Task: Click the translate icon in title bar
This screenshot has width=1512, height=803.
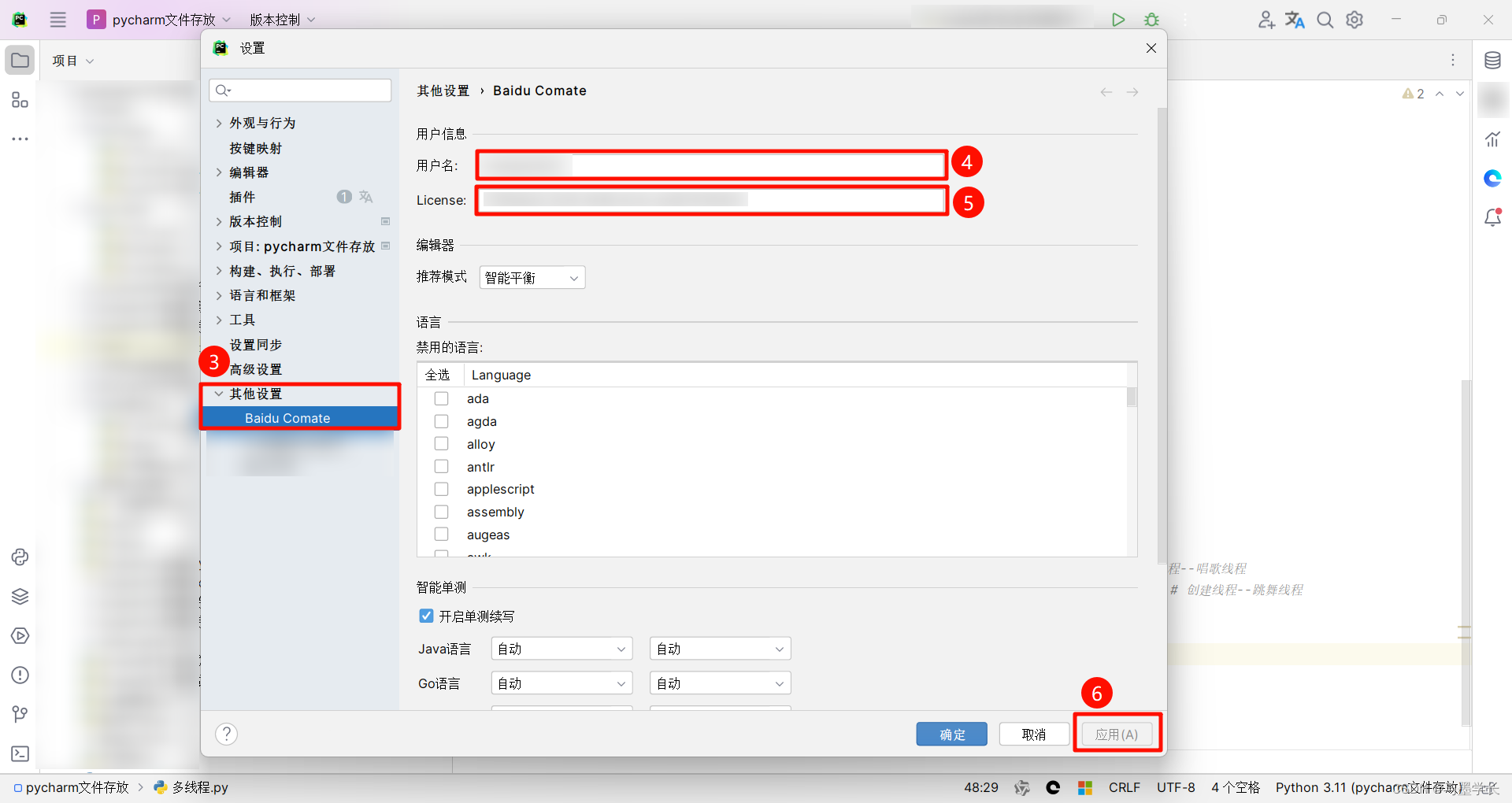Action: click(x=1295, y=20)
